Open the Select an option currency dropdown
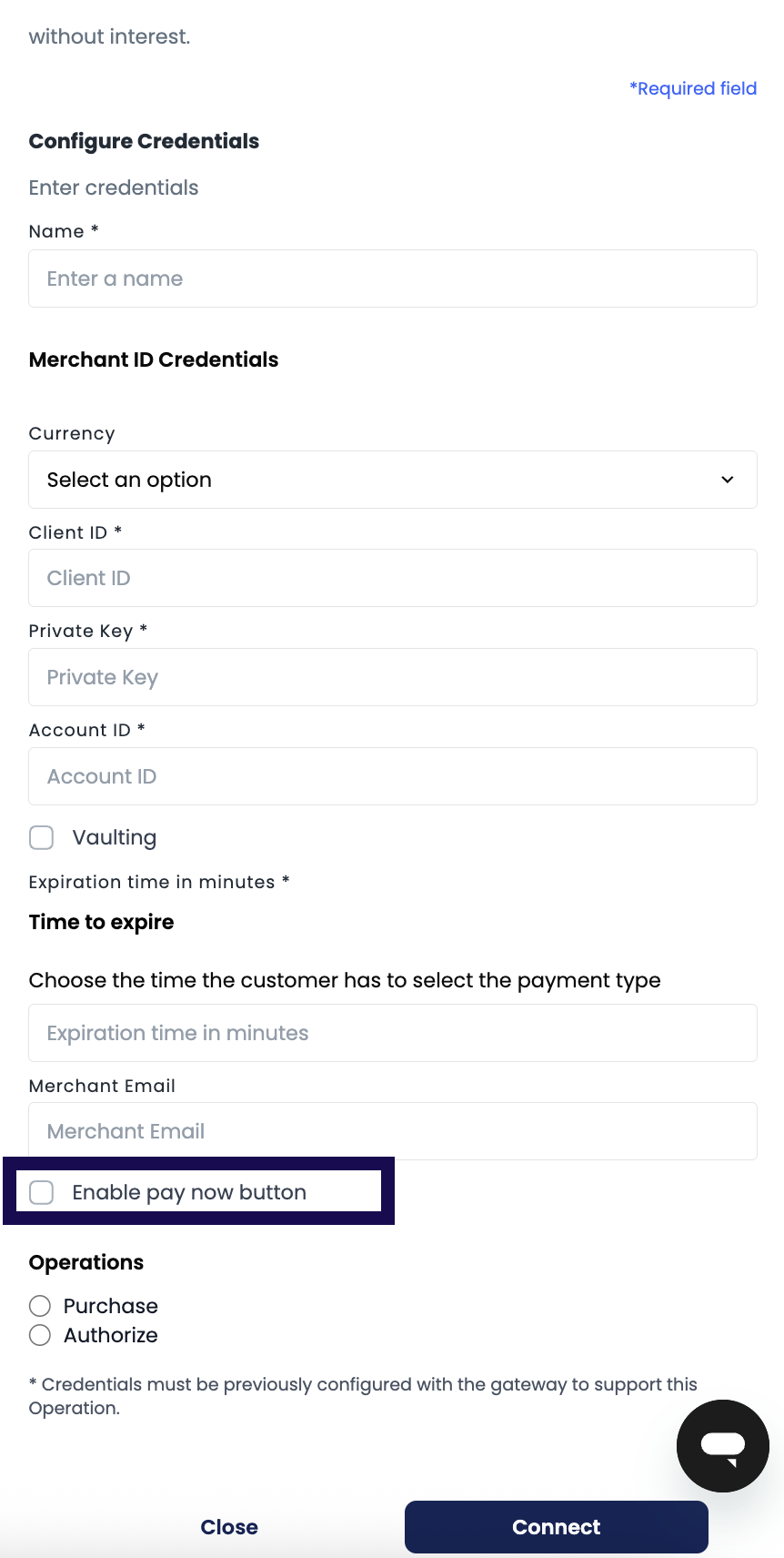 tap(393, 480)
